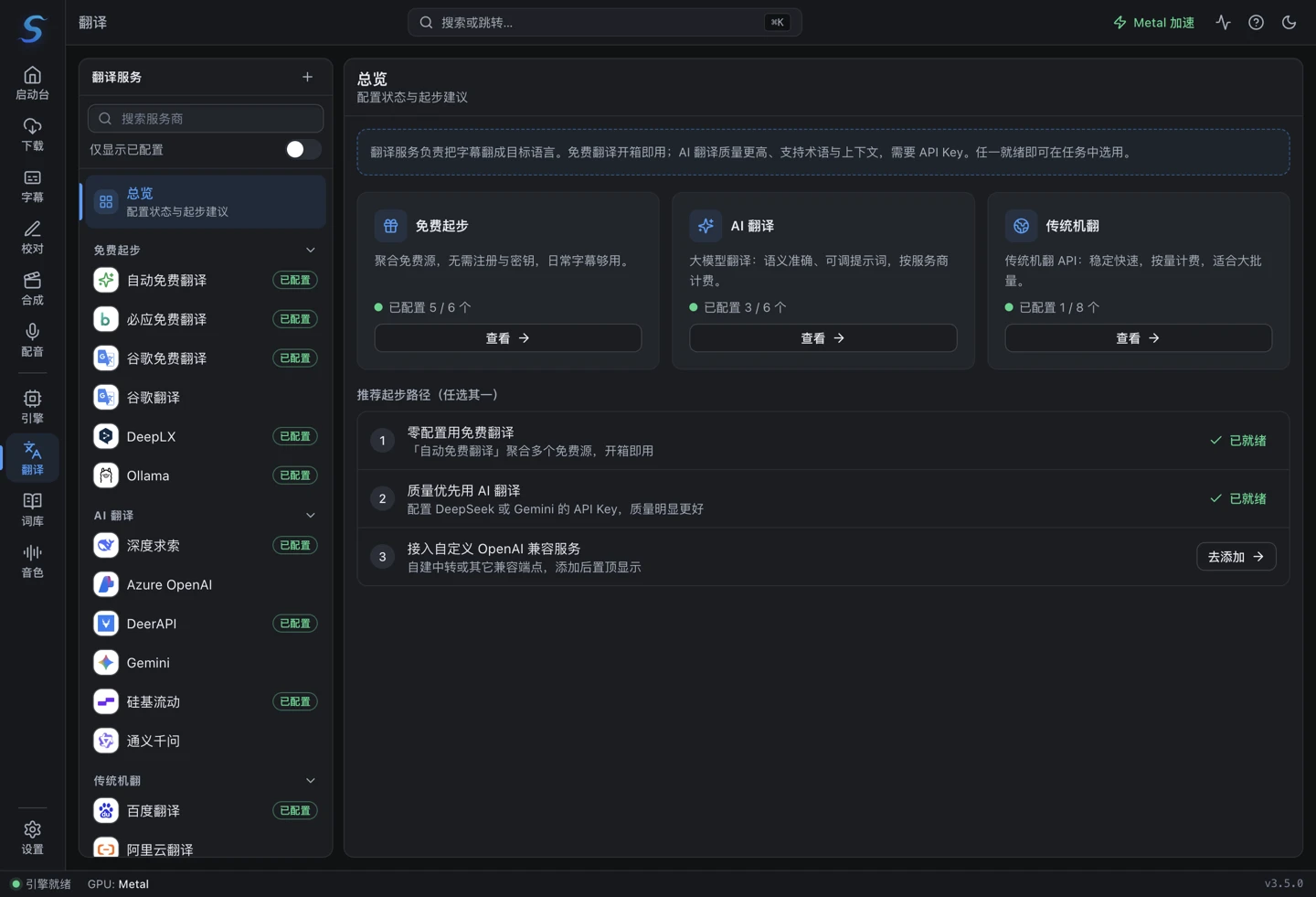Collapse the 传统机翻 group
The height and width of the screenshot is (897, 1316).
tap(310, 781)
